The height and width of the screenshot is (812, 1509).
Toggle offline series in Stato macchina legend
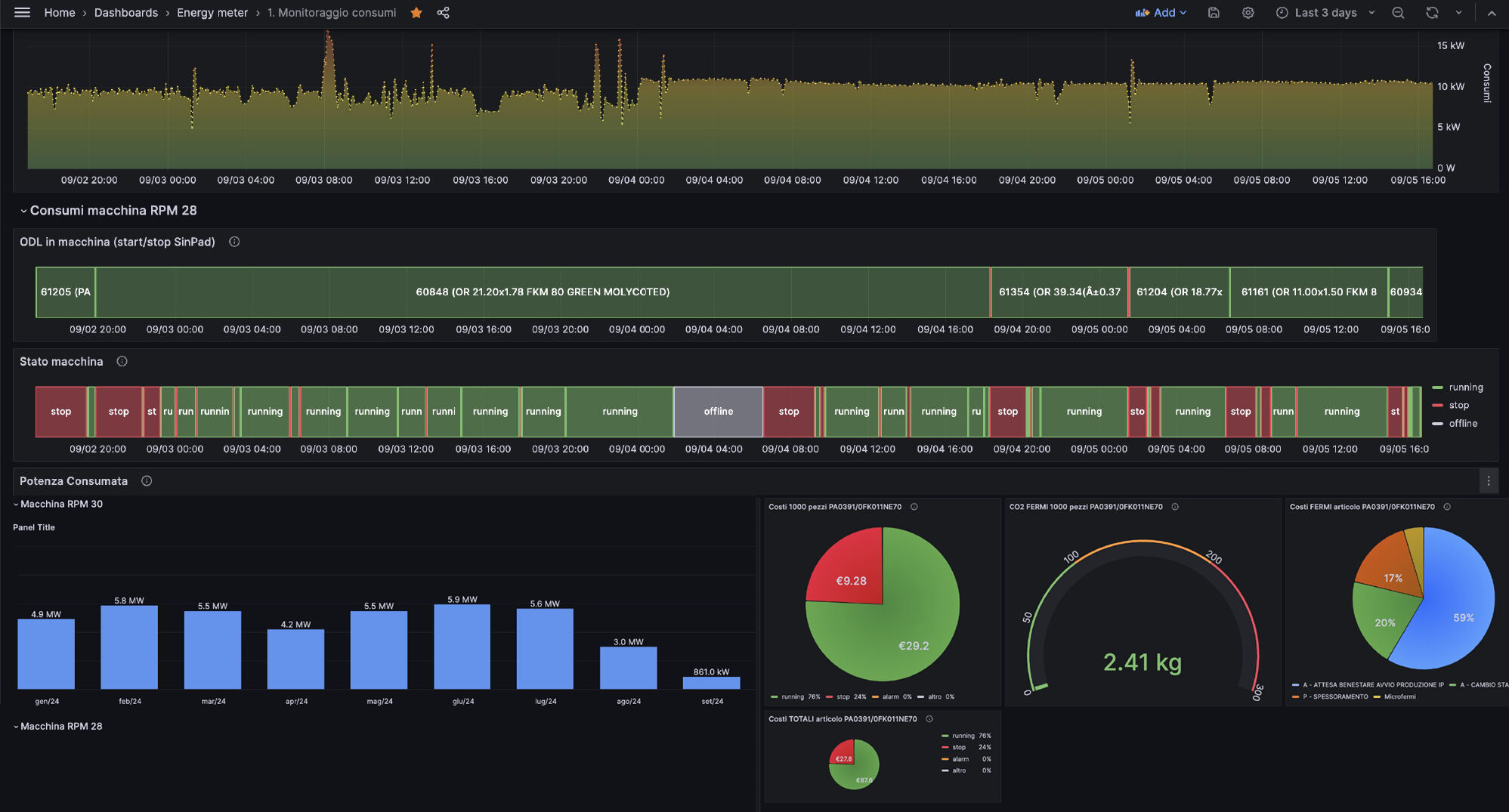[1462, 424]
